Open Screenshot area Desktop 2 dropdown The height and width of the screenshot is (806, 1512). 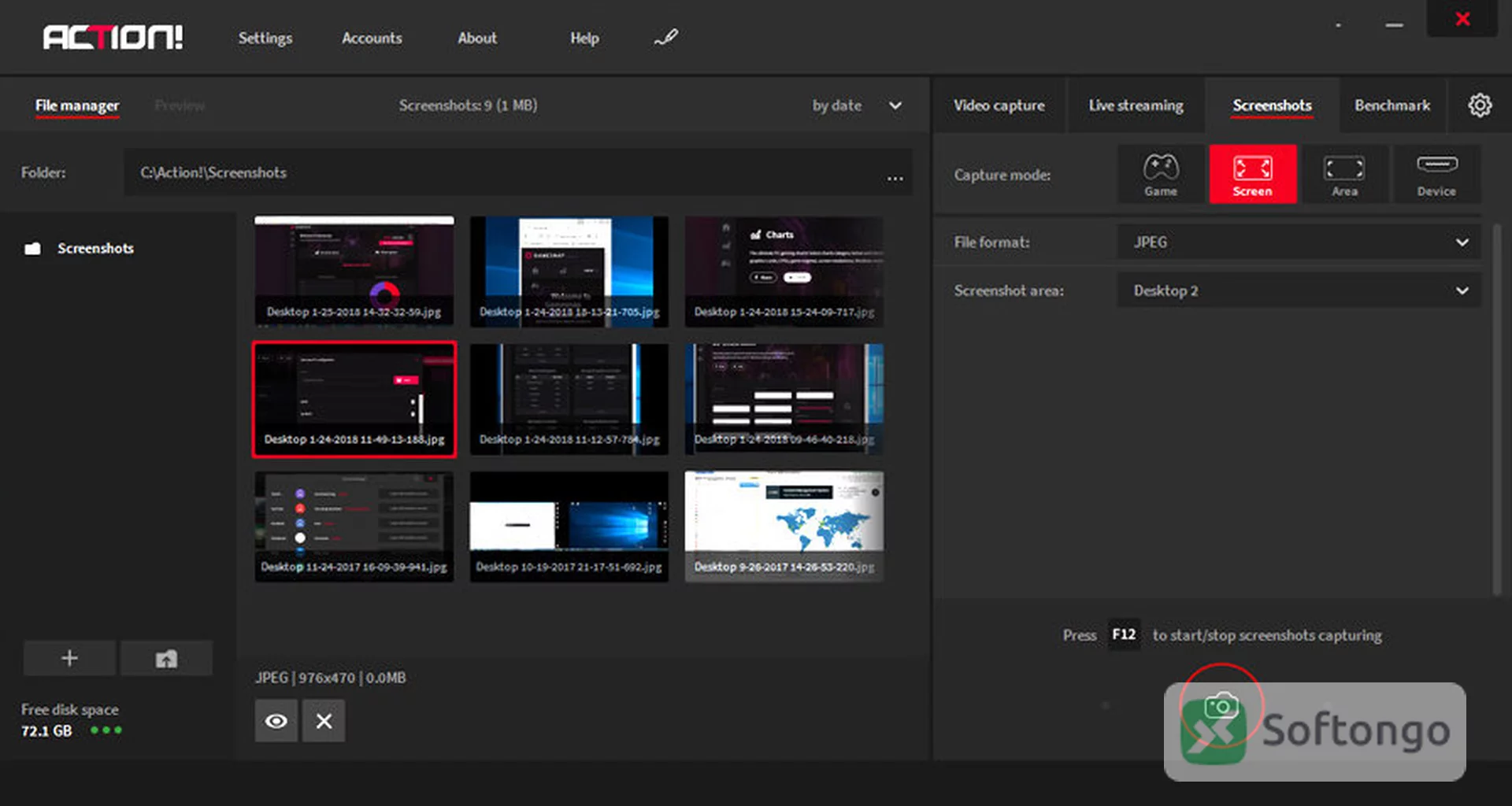pyautogui.click(x=1299, y=290)
